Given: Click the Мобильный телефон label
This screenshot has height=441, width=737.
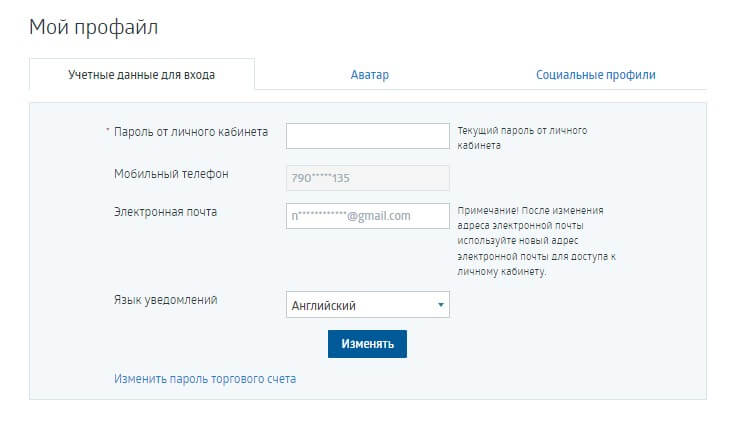Looking at the screenshot, I should coord(171,174).
